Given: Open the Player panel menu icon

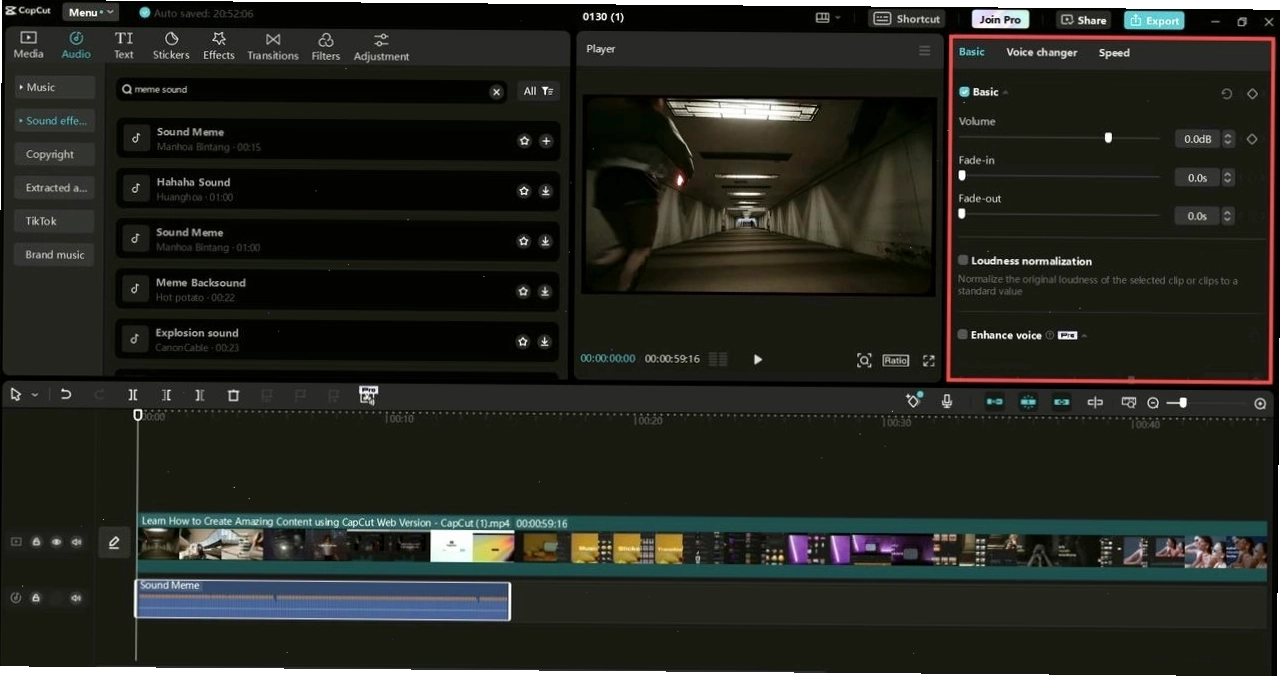Looking at the screenshot, I should tap(924, 50).
